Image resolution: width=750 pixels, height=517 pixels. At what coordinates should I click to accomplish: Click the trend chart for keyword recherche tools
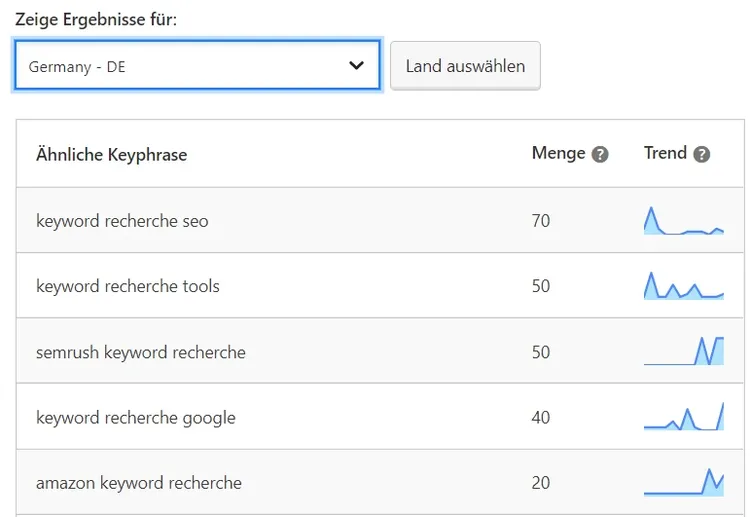[684, 286]
